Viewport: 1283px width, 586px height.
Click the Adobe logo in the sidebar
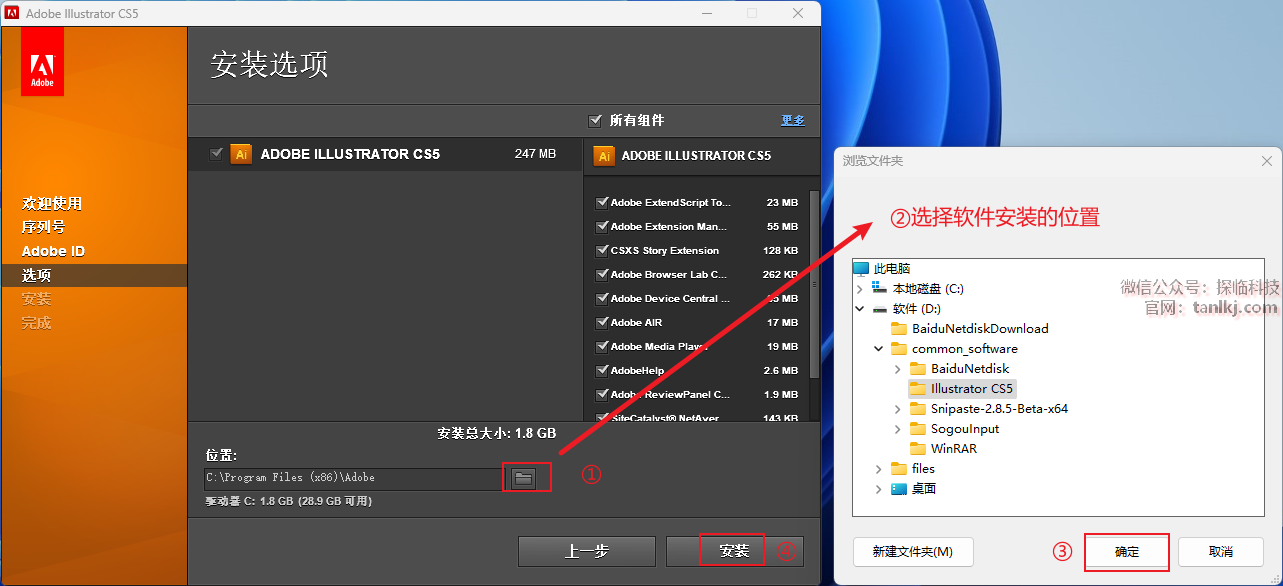point(42,61)
